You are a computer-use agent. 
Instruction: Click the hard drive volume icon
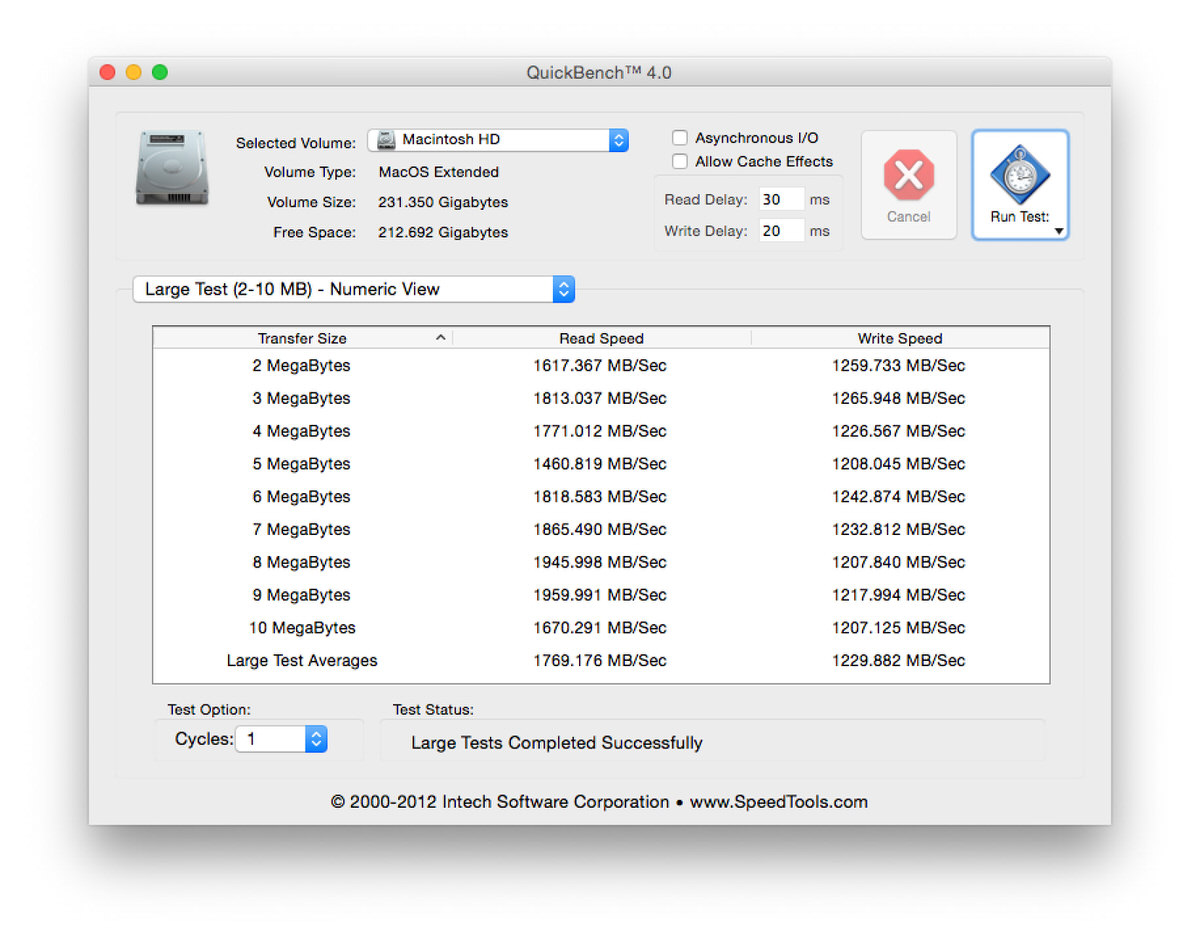click(172, 168)
